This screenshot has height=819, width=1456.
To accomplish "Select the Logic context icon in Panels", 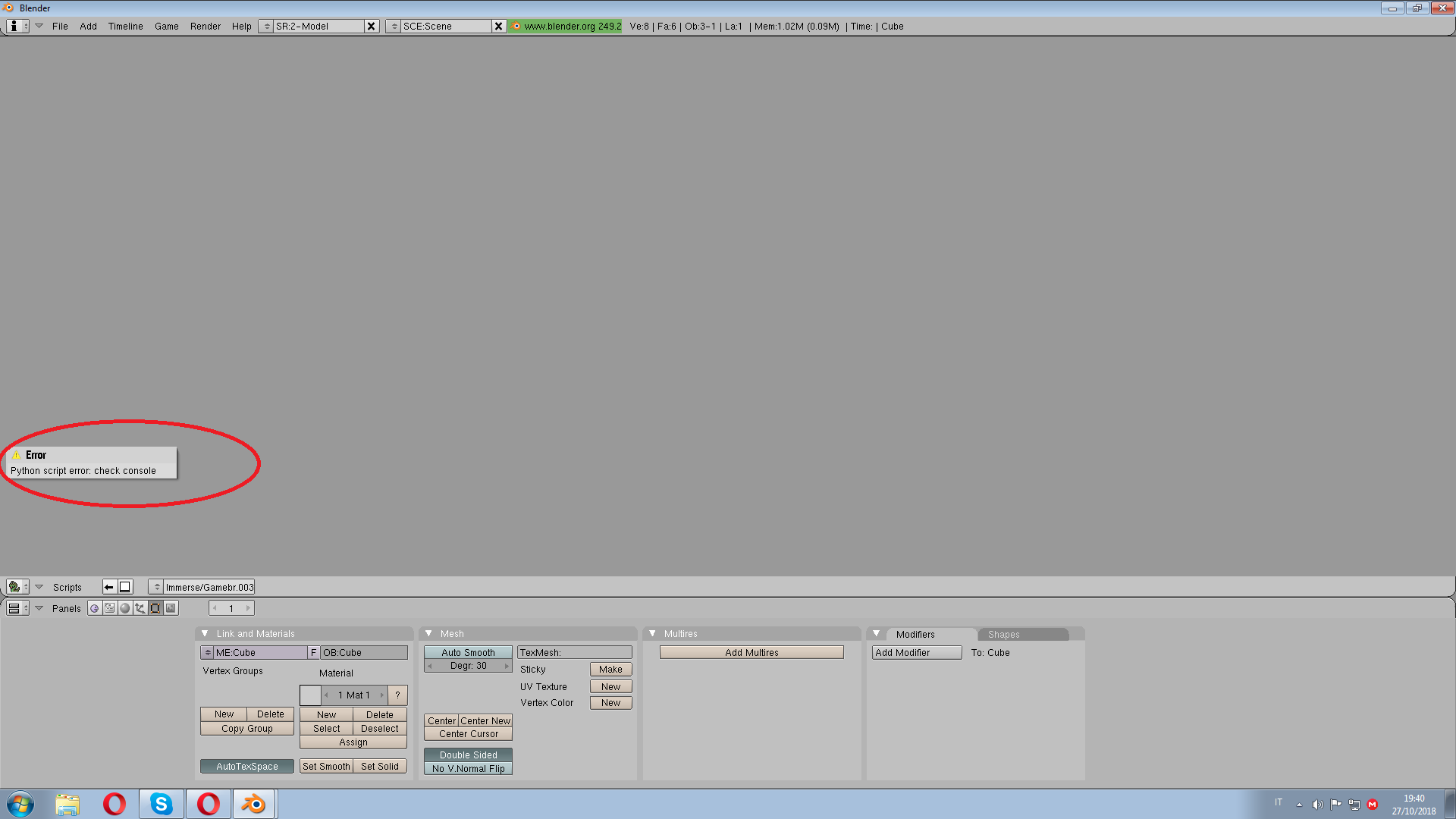I will click(95, 608).
